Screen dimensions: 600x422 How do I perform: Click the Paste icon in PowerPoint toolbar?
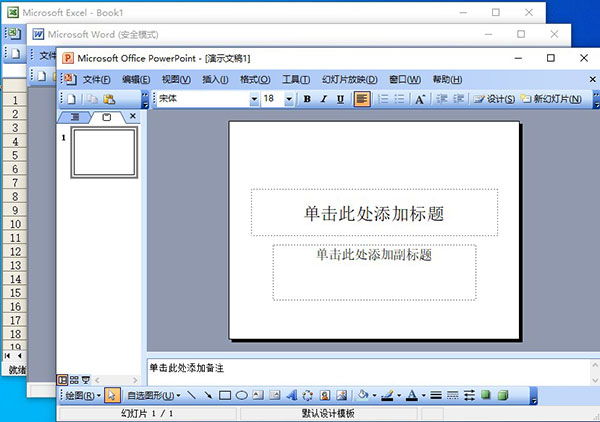tap(109, 99)
